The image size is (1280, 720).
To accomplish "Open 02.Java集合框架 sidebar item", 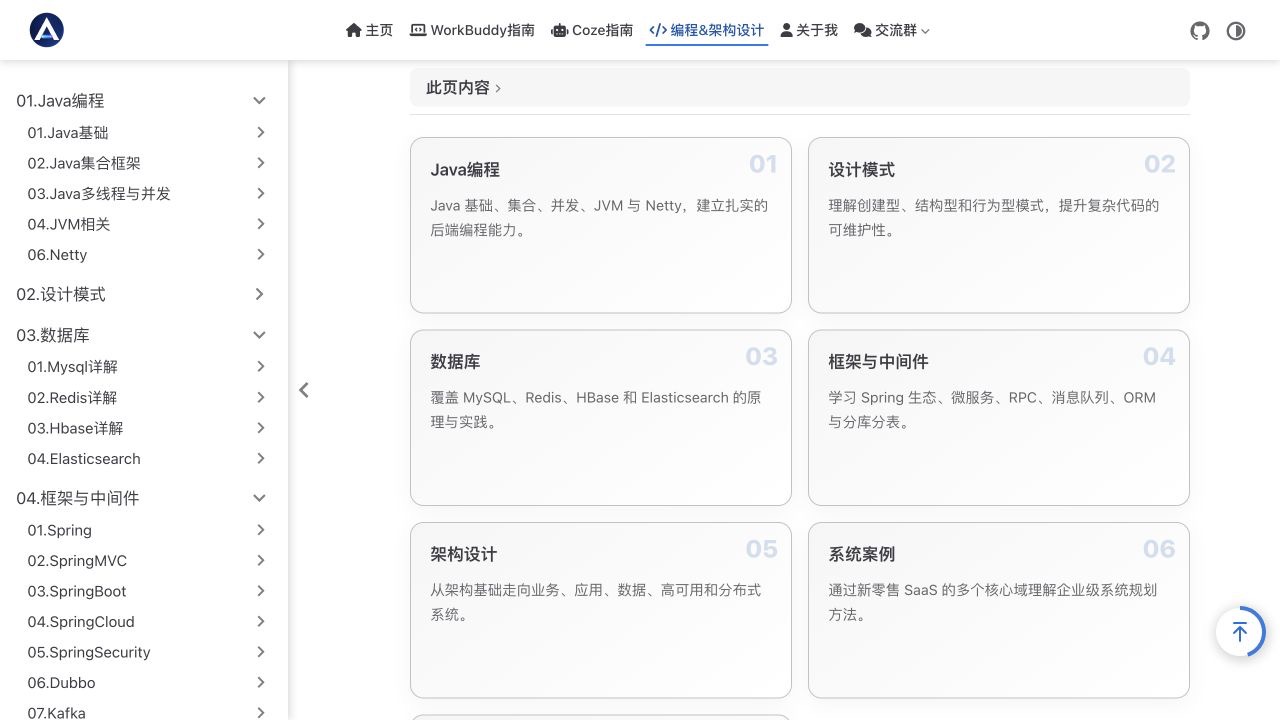I will [x=84, y=163].
